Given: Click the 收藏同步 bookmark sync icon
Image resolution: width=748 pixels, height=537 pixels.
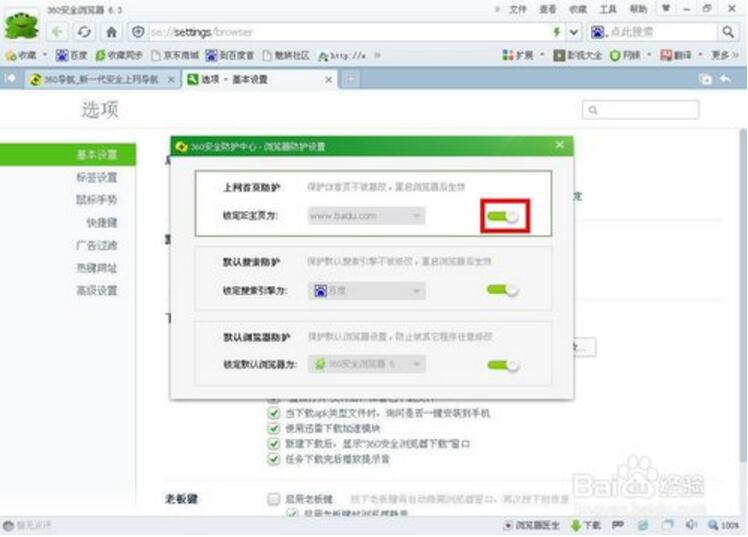Looking at the screenshot, I should pyautogui.click(x=119, y=55).
